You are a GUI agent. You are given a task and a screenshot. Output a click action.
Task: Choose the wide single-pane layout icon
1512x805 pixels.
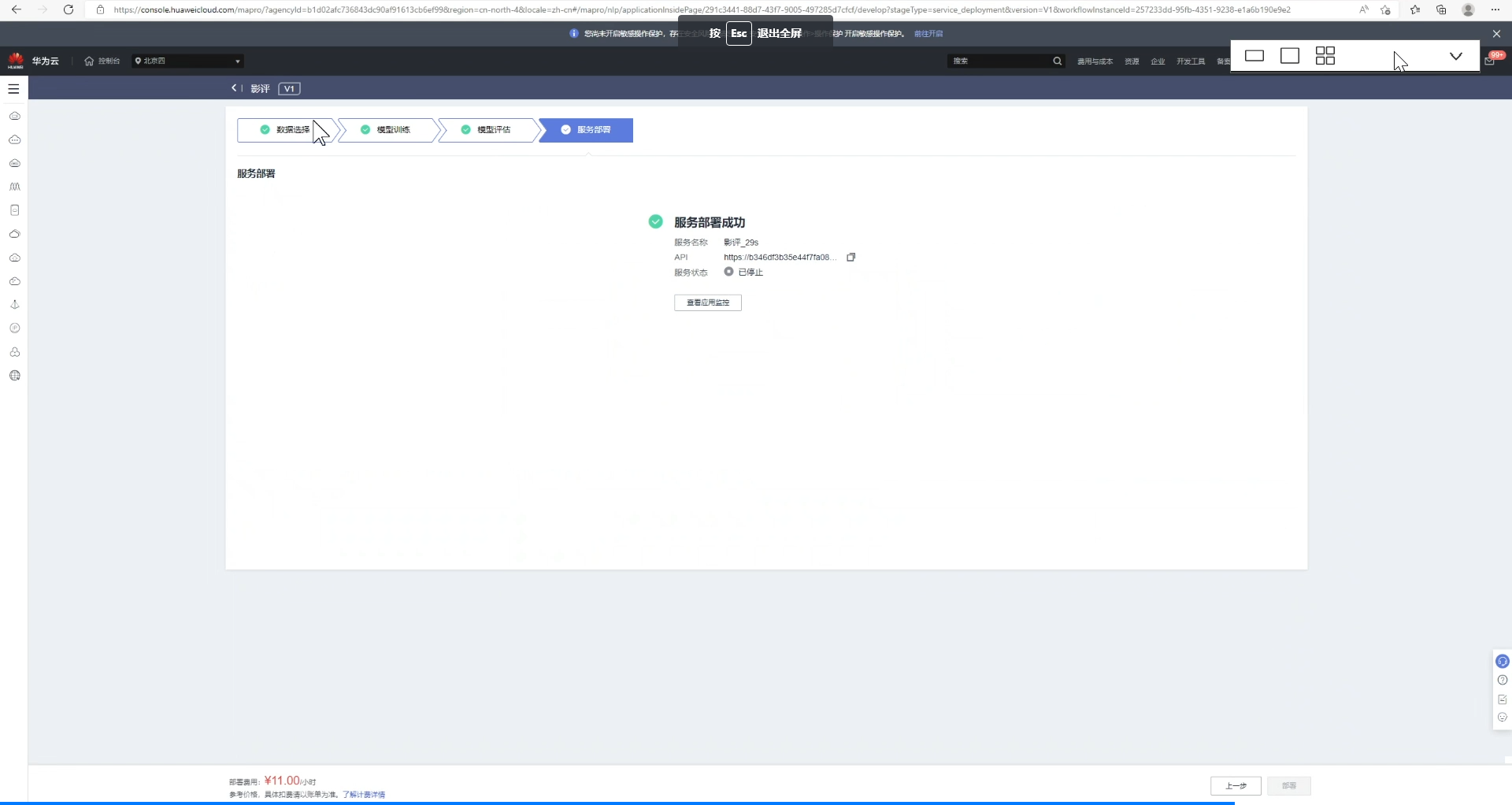click(x=1254, y=56)
